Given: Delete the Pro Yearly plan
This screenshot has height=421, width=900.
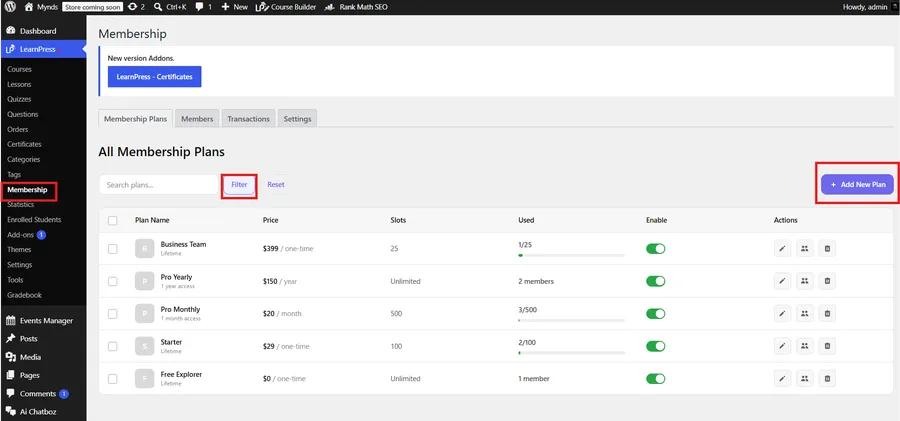Looking at the screenshot, I should tap(827, 281).
